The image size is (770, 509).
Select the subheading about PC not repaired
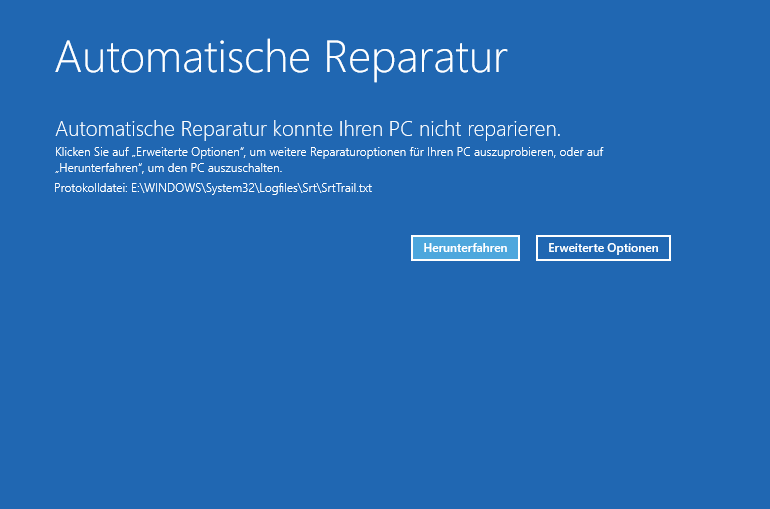tap(308, 129)
